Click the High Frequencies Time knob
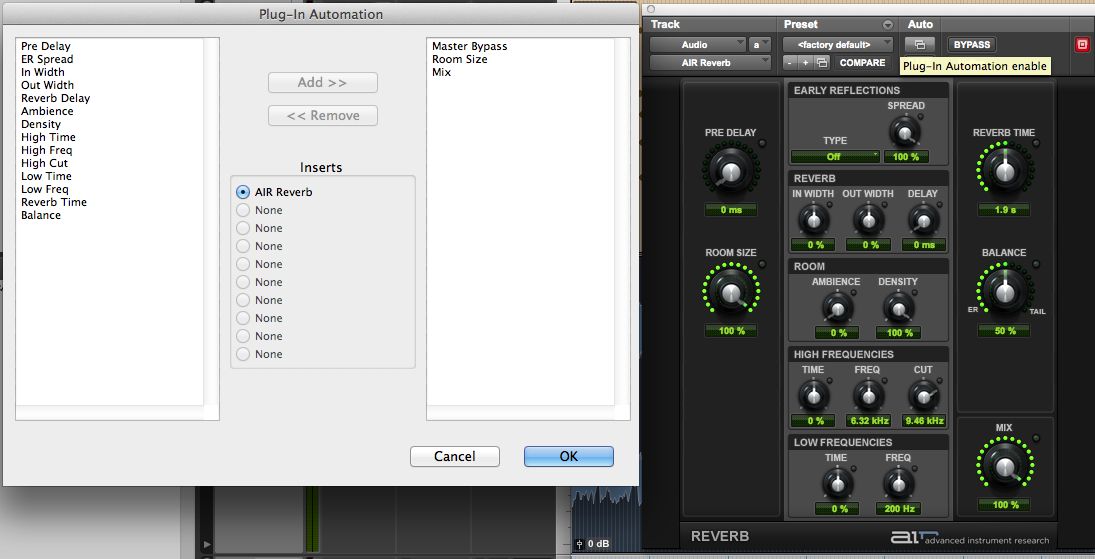The width and height of the screenshot is (1095, 559). tap(814, 396)
